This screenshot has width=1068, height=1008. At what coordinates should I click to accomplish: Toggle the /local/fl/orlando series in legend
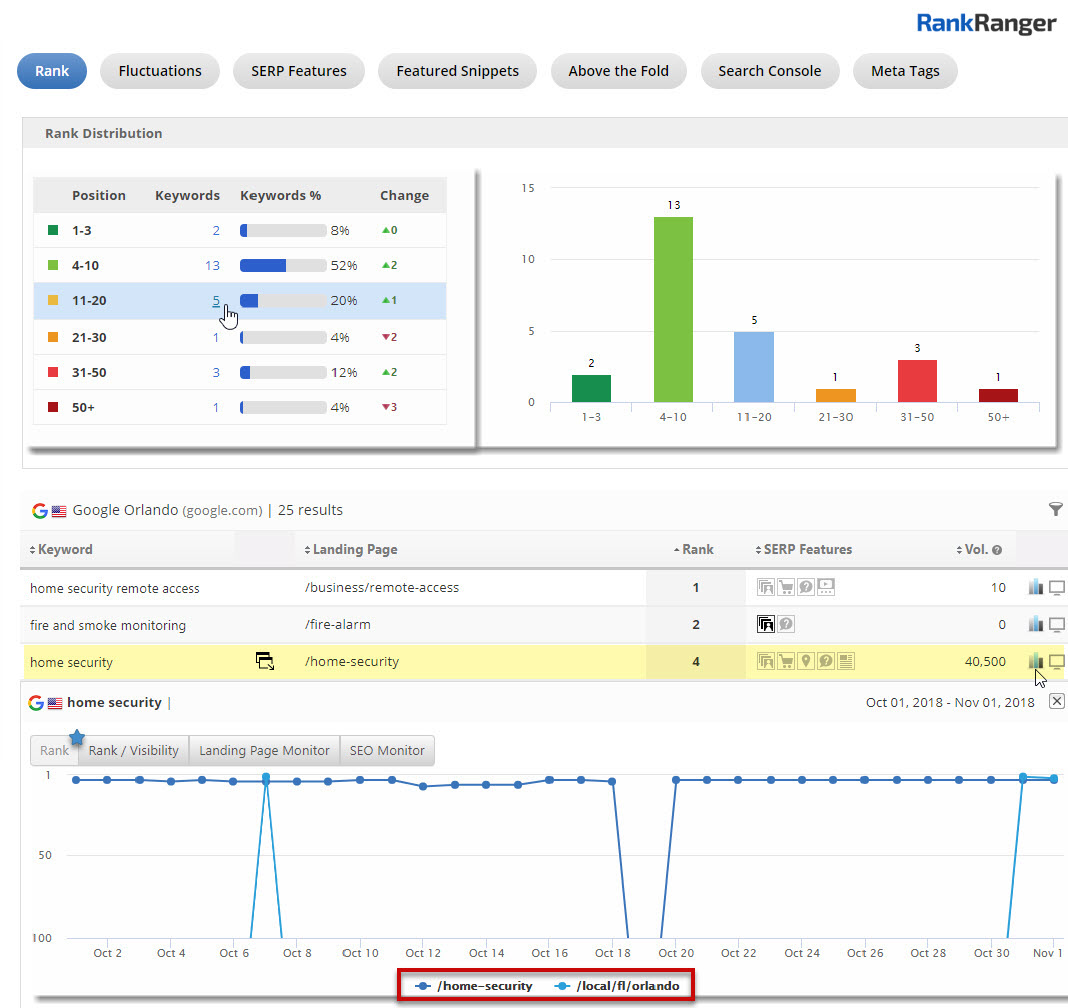[618, 986]
